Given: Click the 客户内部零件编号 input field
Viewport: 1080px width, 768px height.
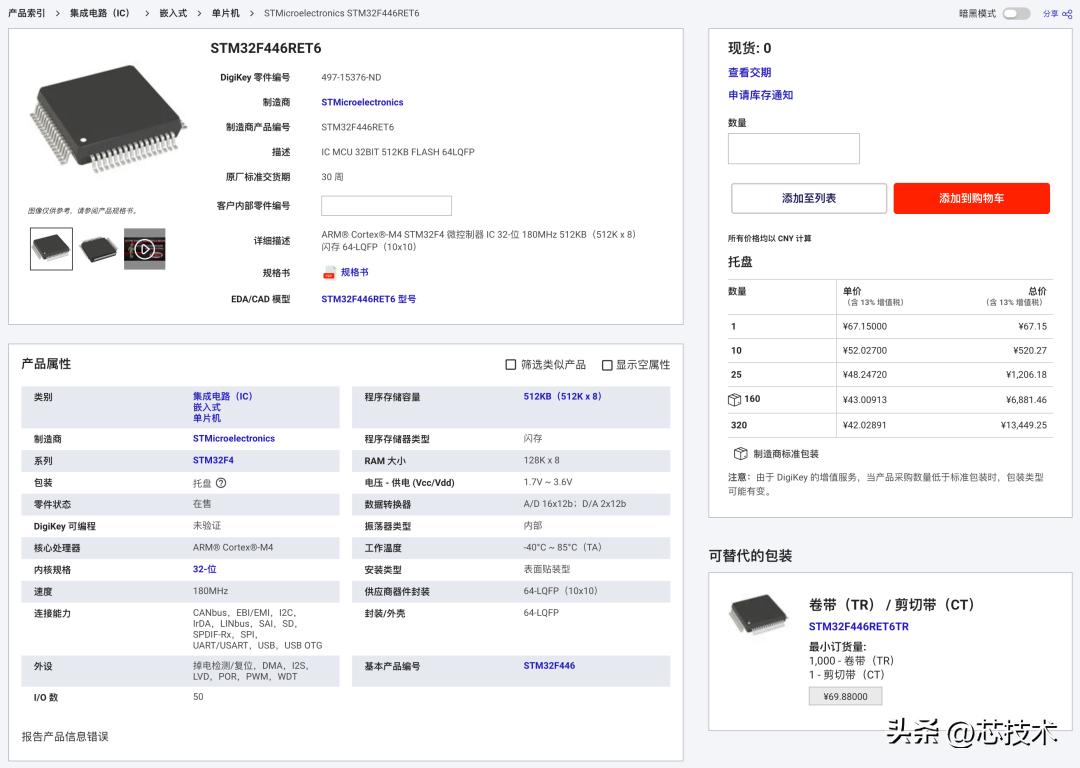Looking at the screenshot, I should pos(386,205).
